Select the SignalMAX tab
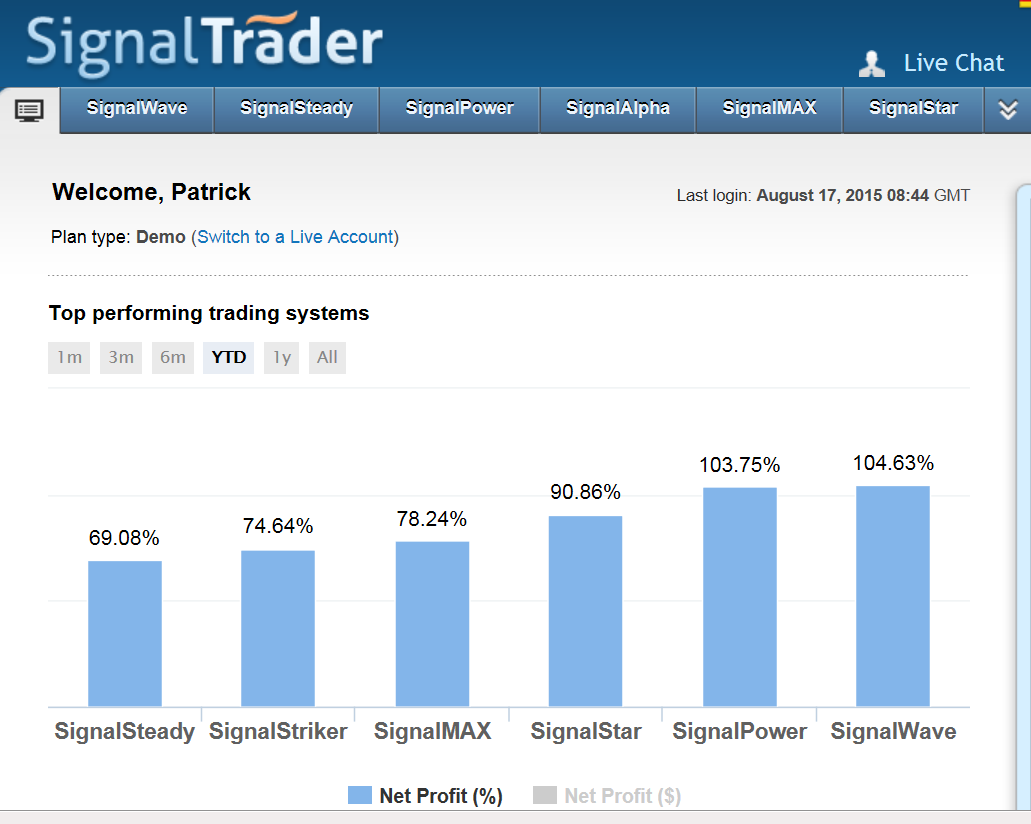Image resolution: width=1031 pixels, height=824 pixels. [x=769, y=108]
